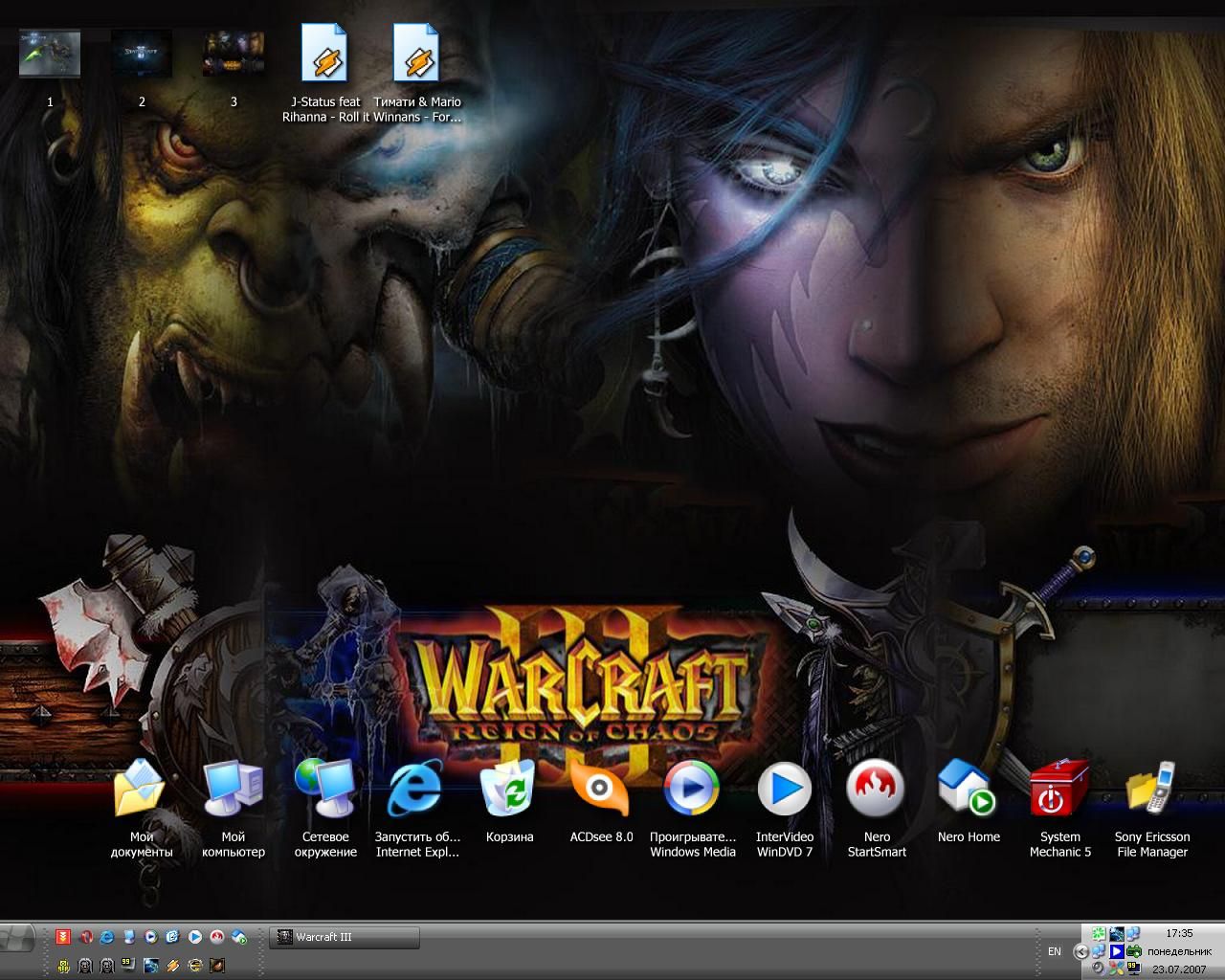The height and width of the screenshot is (980, 1225).
Task: Select the J-Status feat Rihanna audio file
Action: point(324,54)
